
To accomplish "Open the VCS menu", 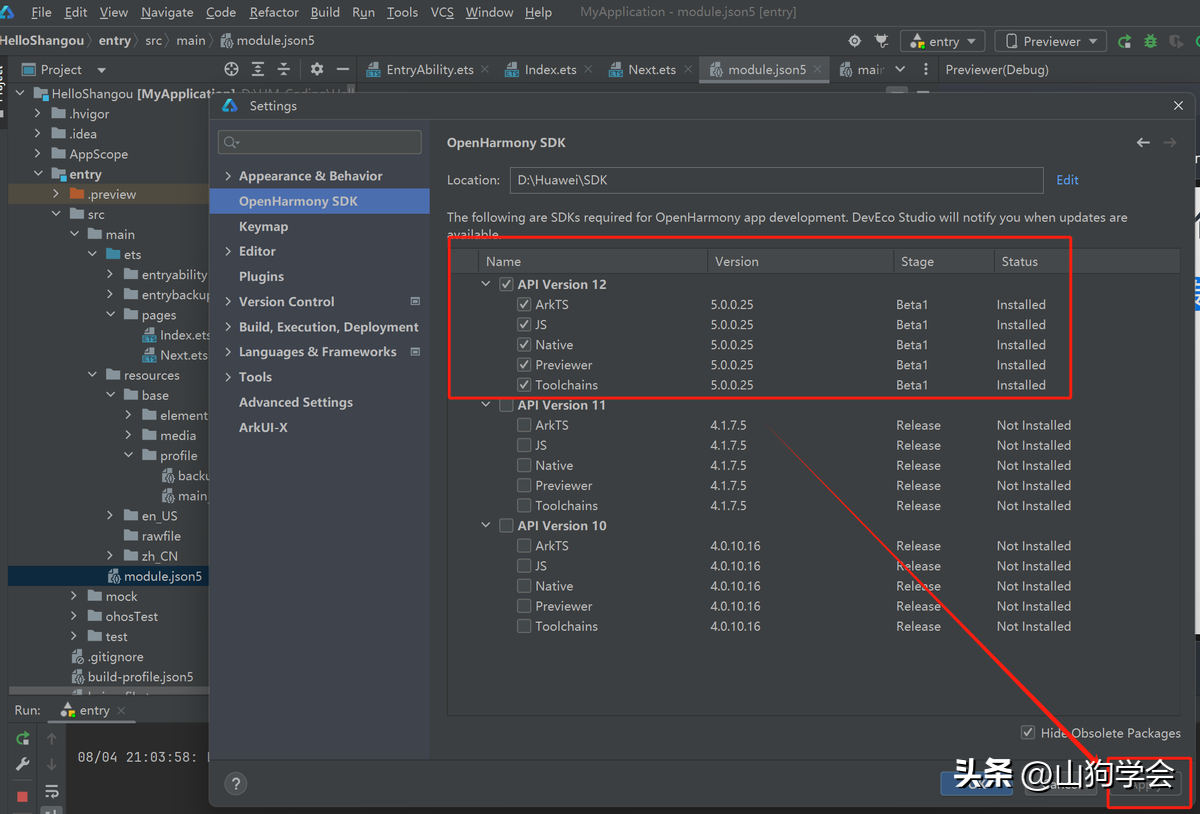I will 442,12.
